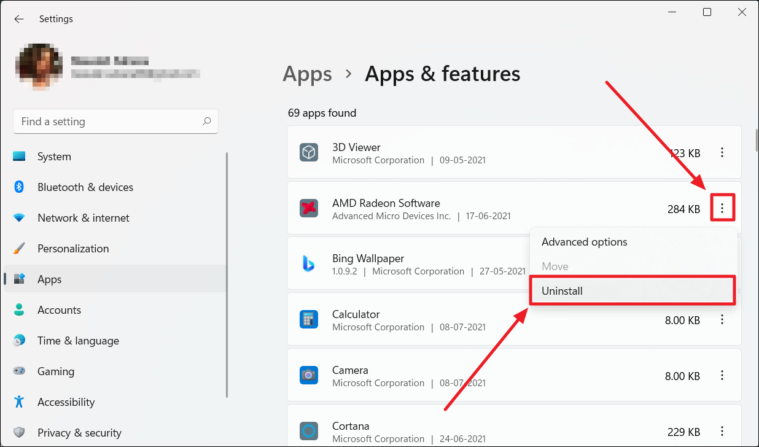Click sidebar vertical scrollbar
759x447 pixels.
tap(227, 275)
